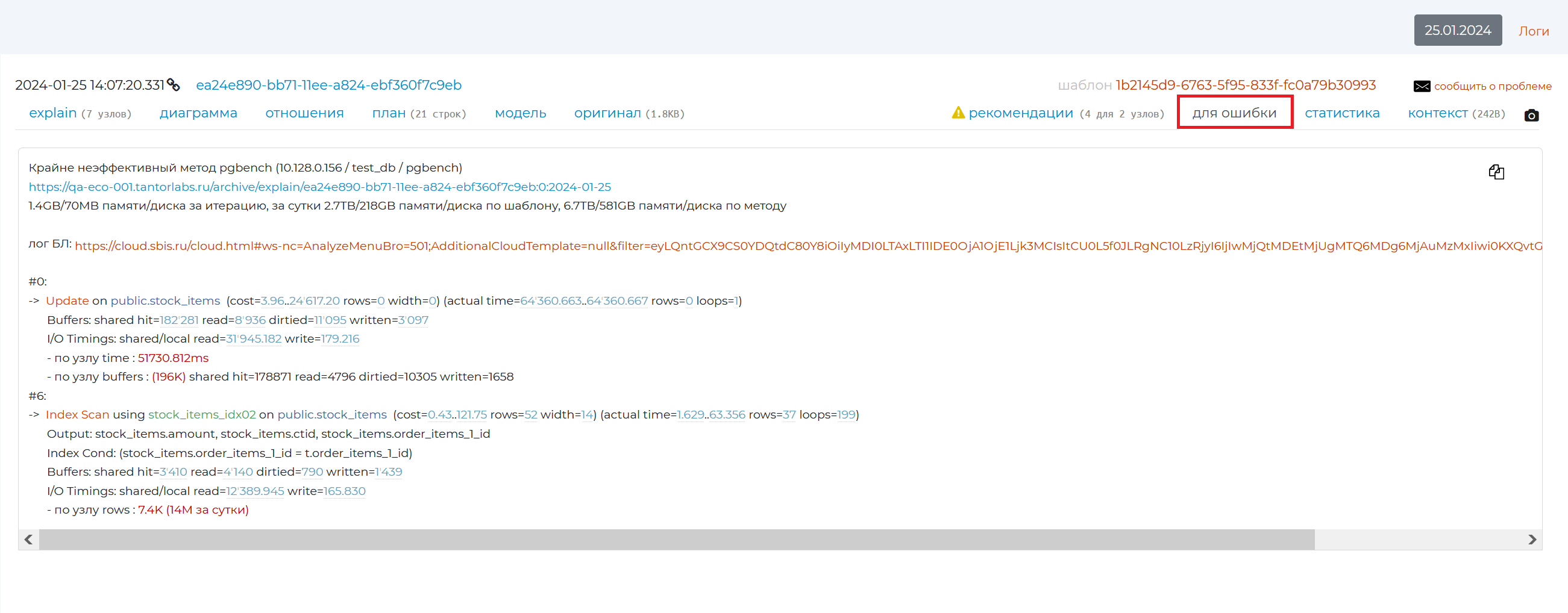Switch to the модель tab
The width and height of the screenshot is (1568, 613).
(521, 113)
